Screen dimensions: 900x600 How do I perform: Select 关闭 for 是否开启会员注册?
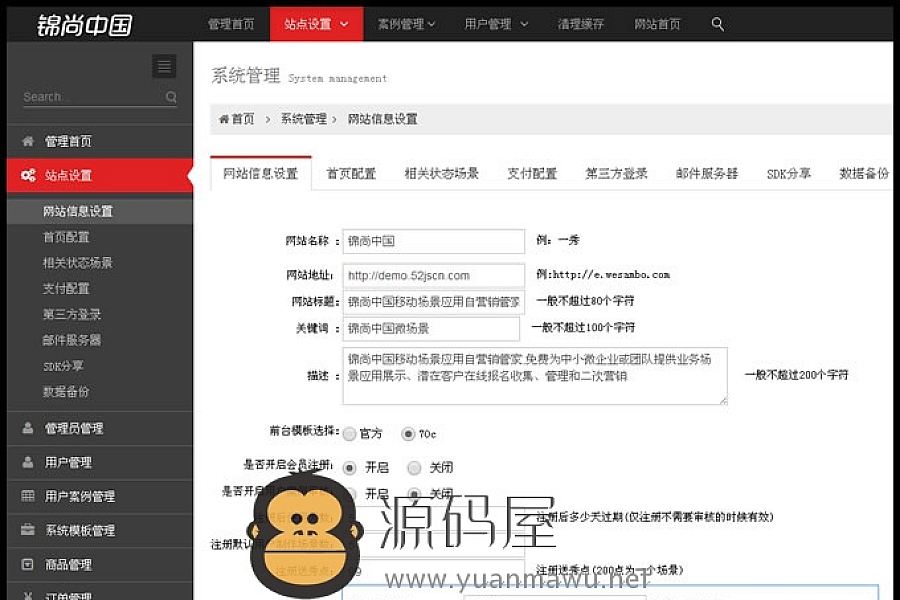414,468
